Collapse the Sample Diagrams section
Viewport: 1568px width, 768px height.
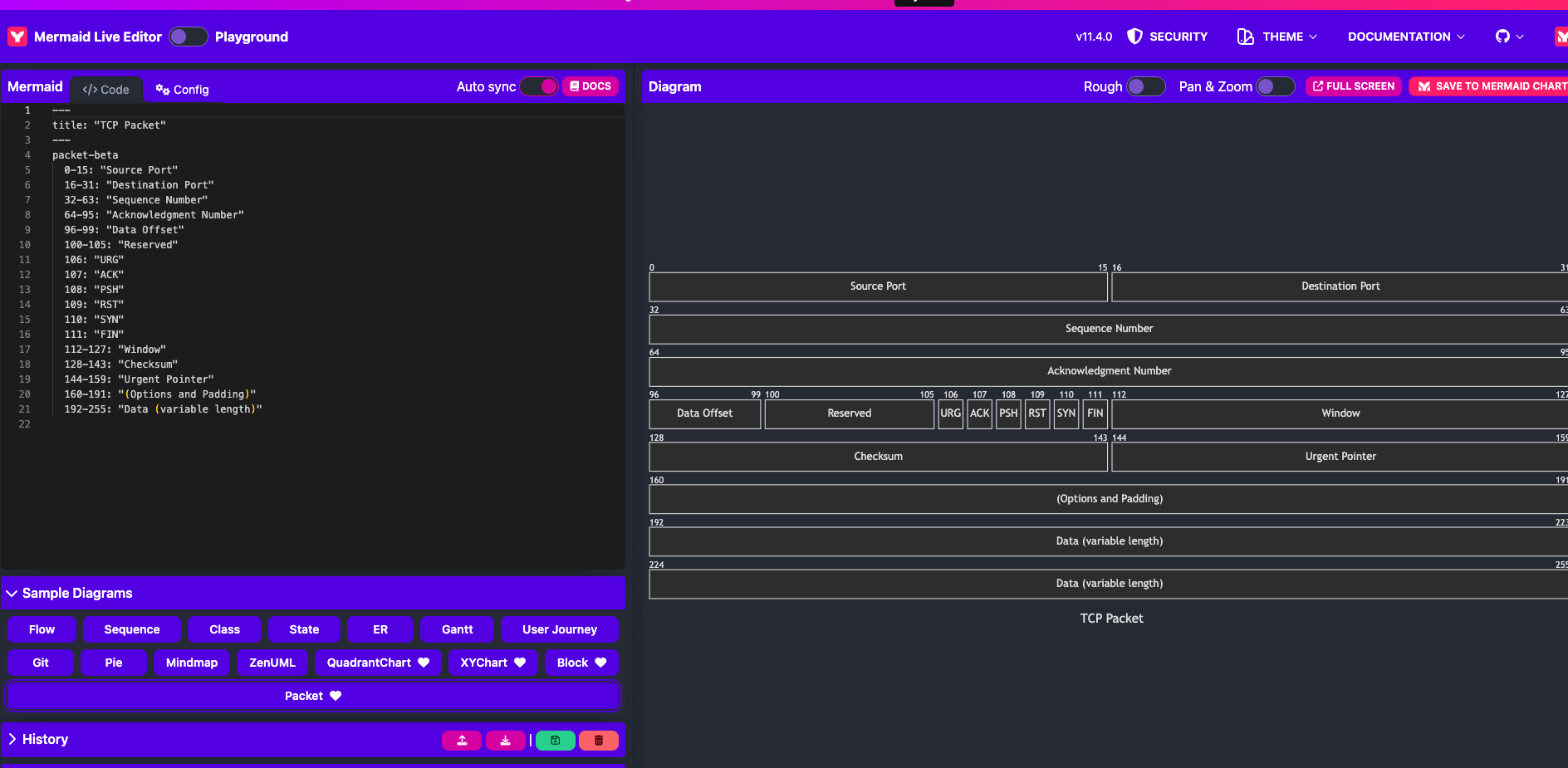coord(314,593)
